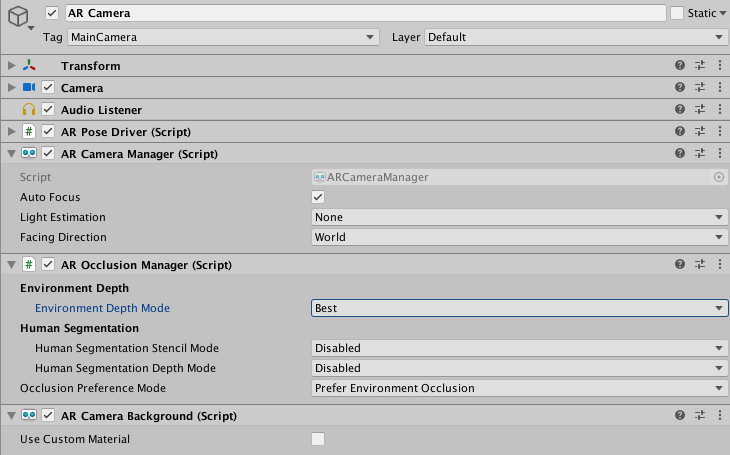Disable the Auto Focus checkbox
The height and width of the screenshot is (455, 730).
318,197
